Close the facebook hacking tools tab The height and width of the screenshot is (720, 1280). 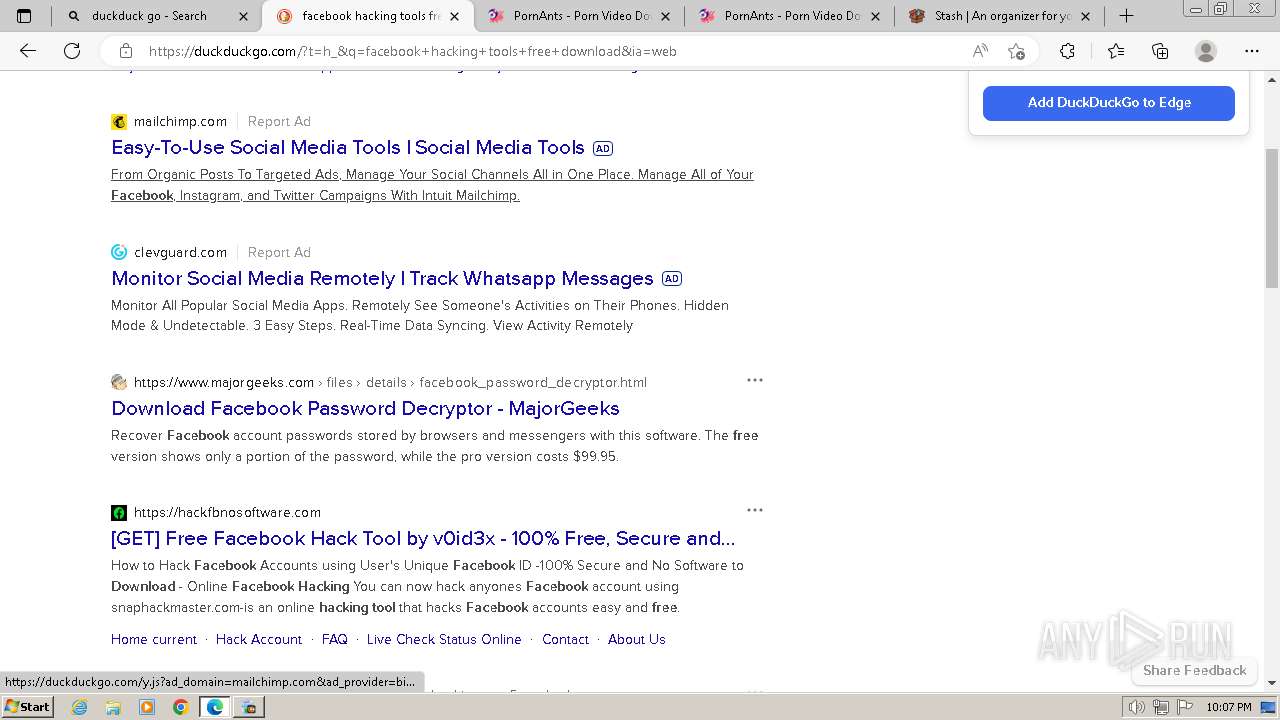pyautogui.click(x=455, y=16)
